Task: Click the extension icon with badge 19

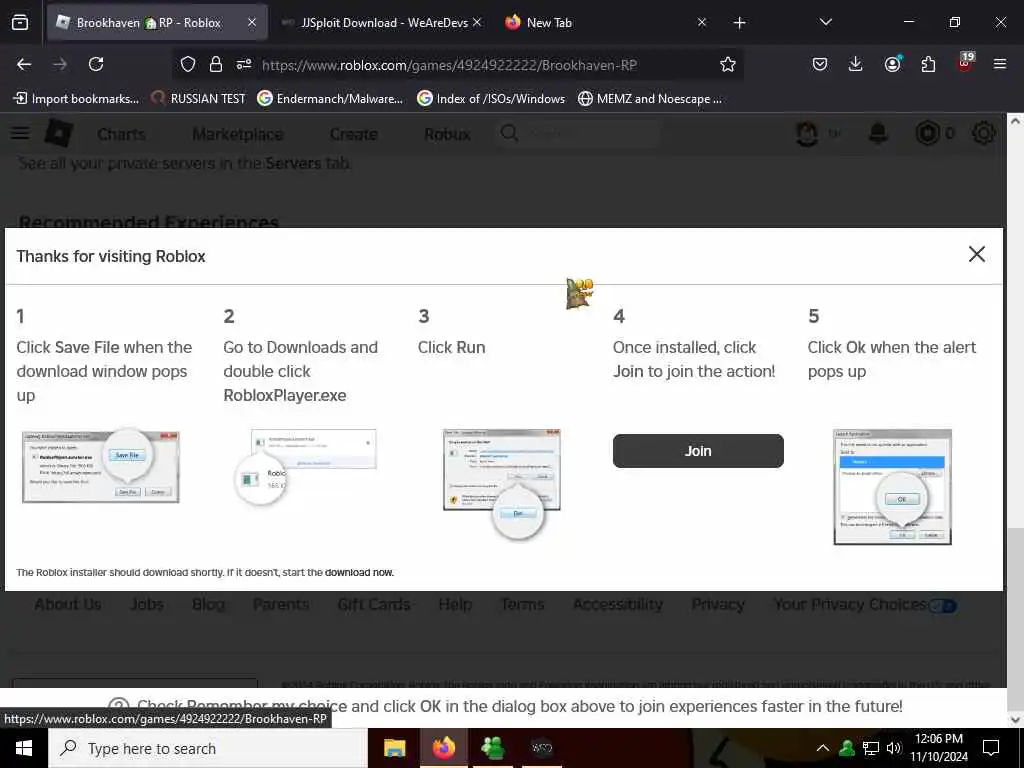Action: click(965, 63)
